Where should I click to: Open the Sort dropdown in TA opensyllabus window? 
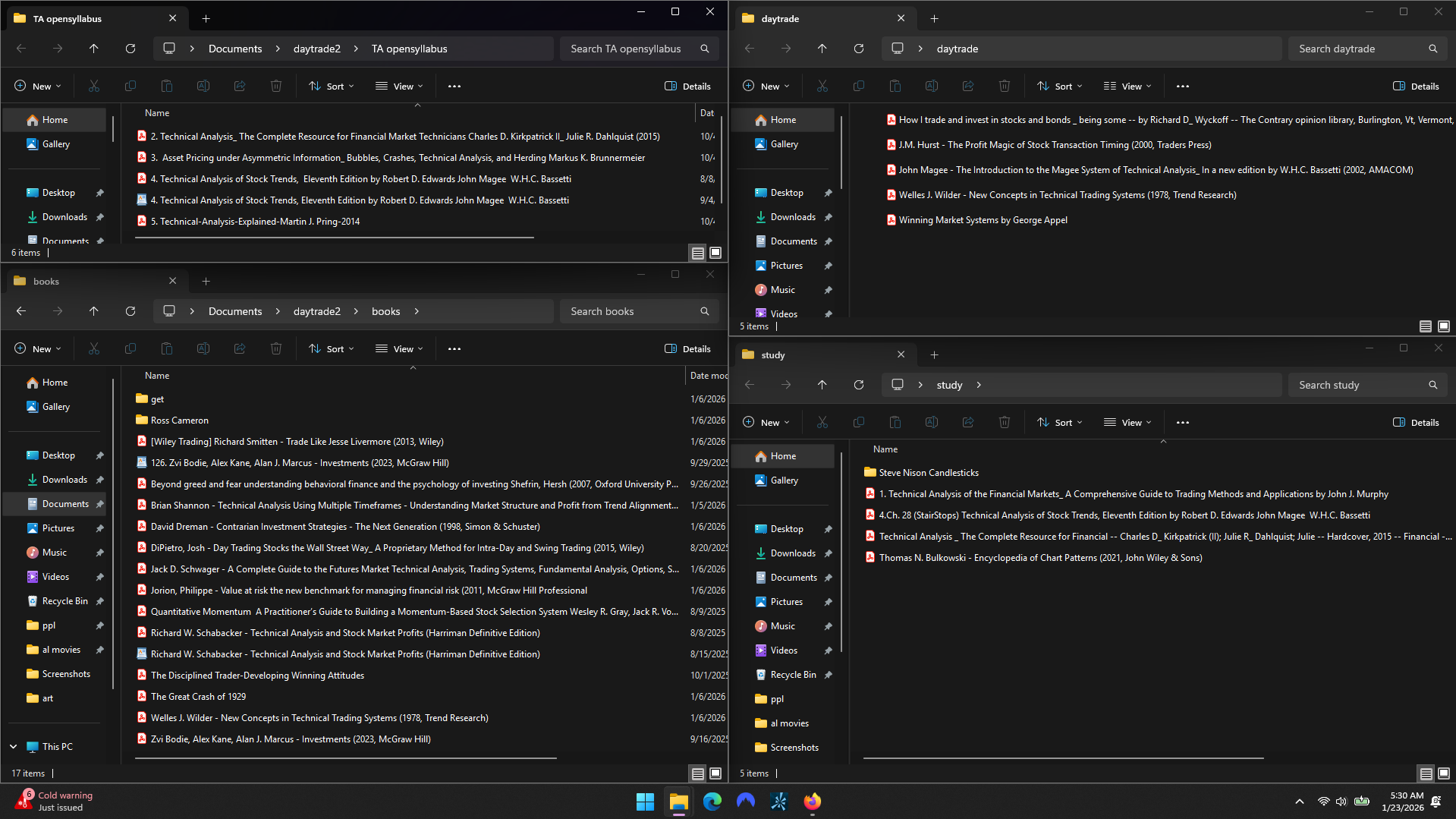332,87
